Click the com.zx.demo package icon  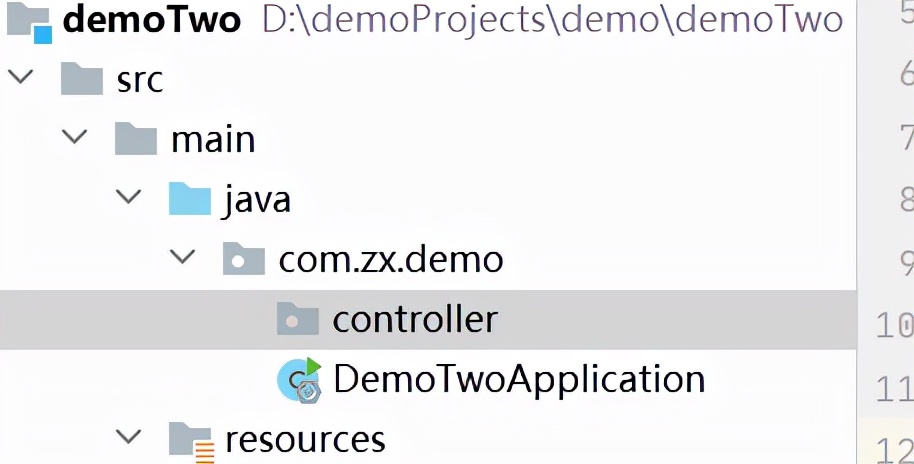point(244,259)
